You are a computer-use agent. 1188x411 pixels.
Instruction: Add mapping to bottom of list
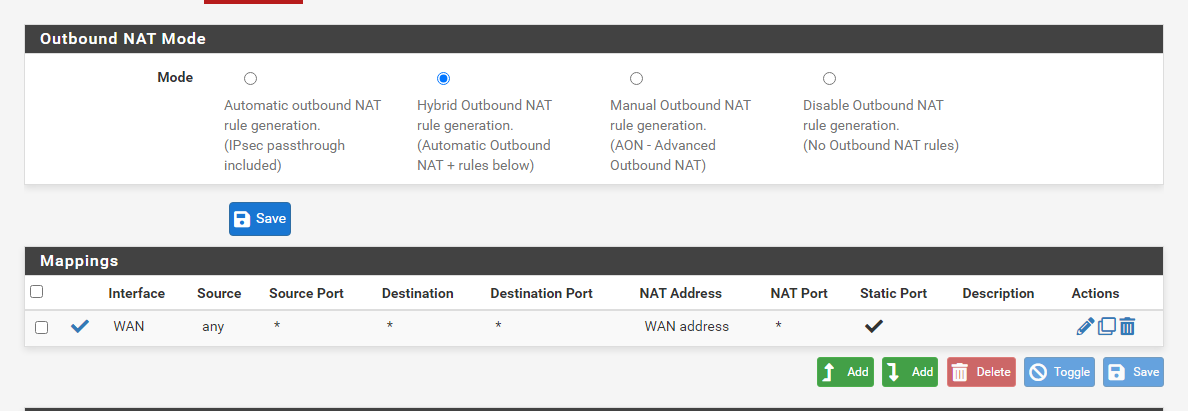910,372
